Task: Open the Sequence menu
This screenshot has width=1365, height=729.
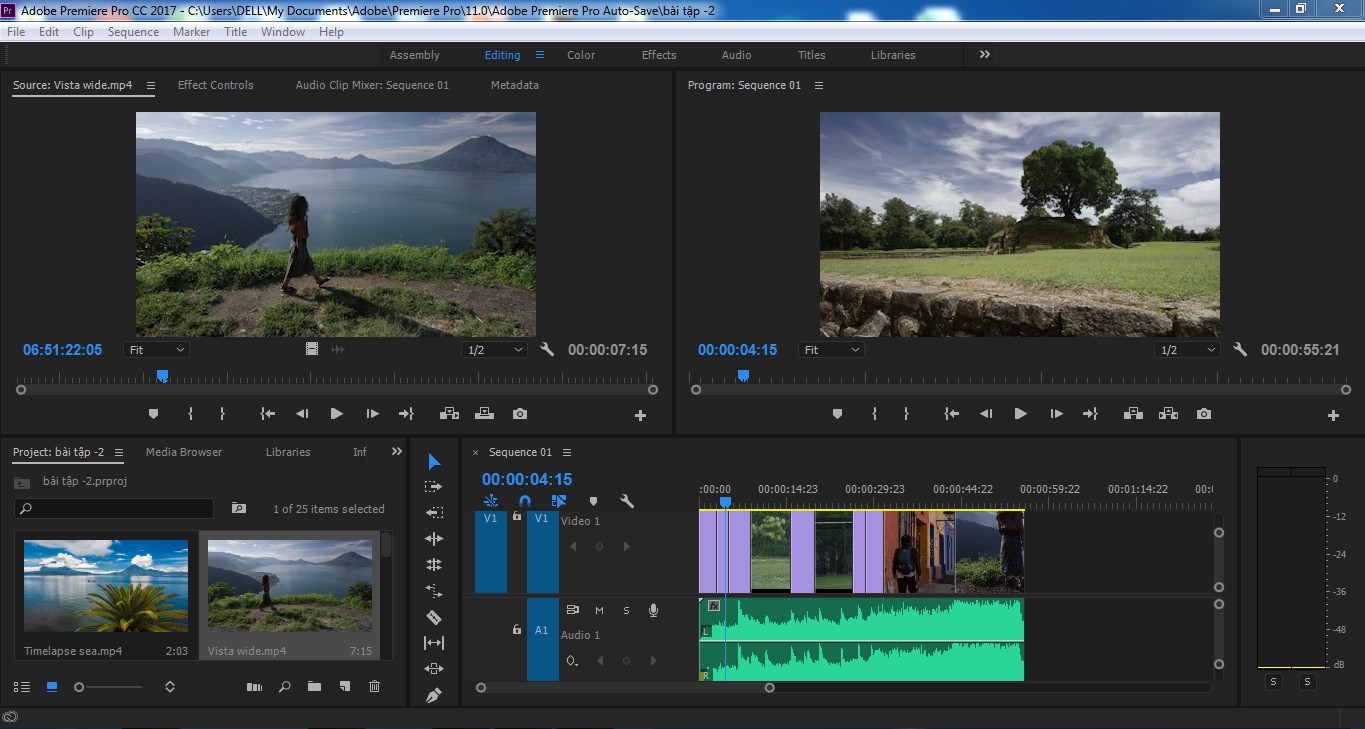Action: pos(133,32)
